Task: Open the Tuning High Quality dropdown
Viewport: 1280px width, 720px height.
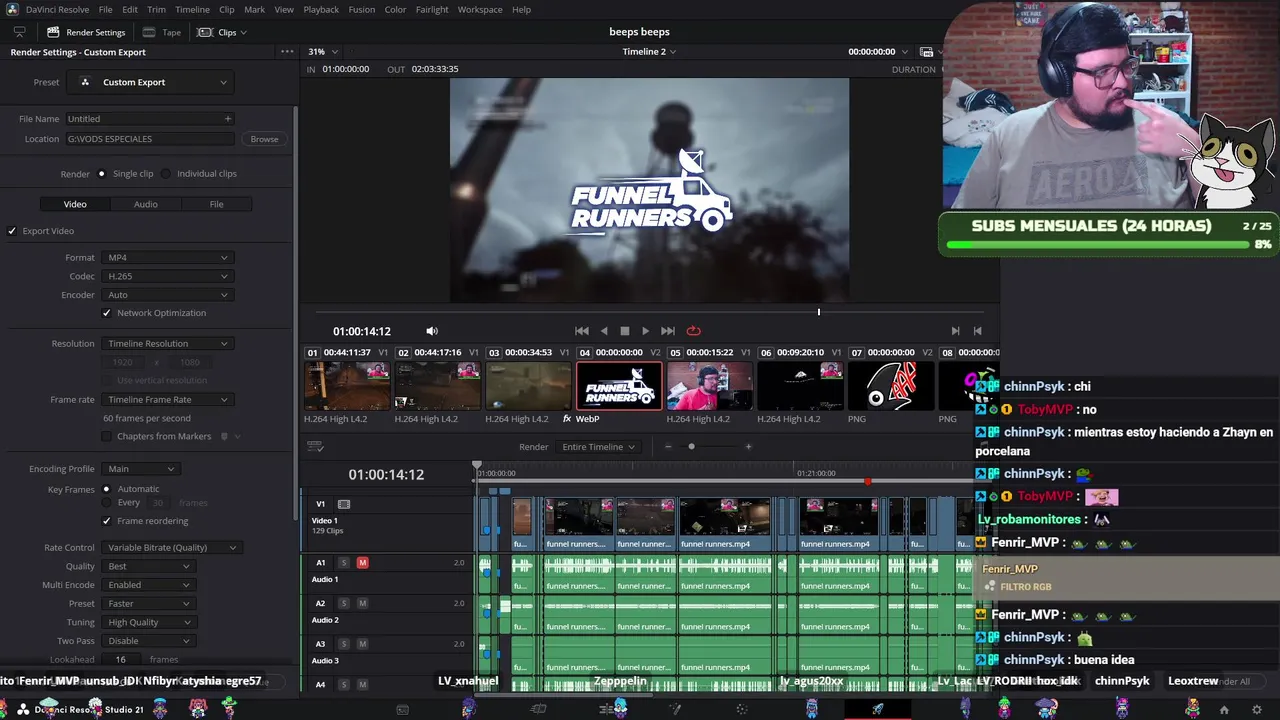Action: click(x=147, y=622)
